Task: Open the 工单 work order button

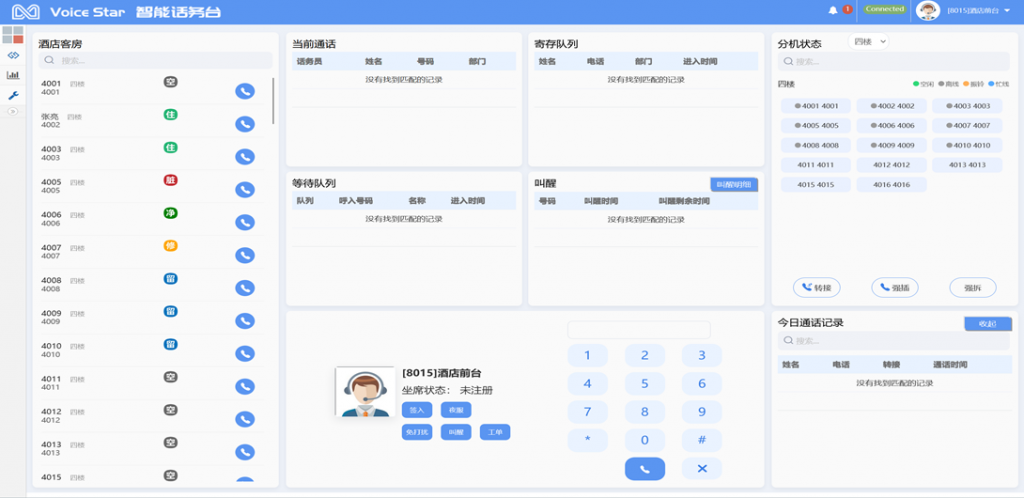Action: (494, 432)
